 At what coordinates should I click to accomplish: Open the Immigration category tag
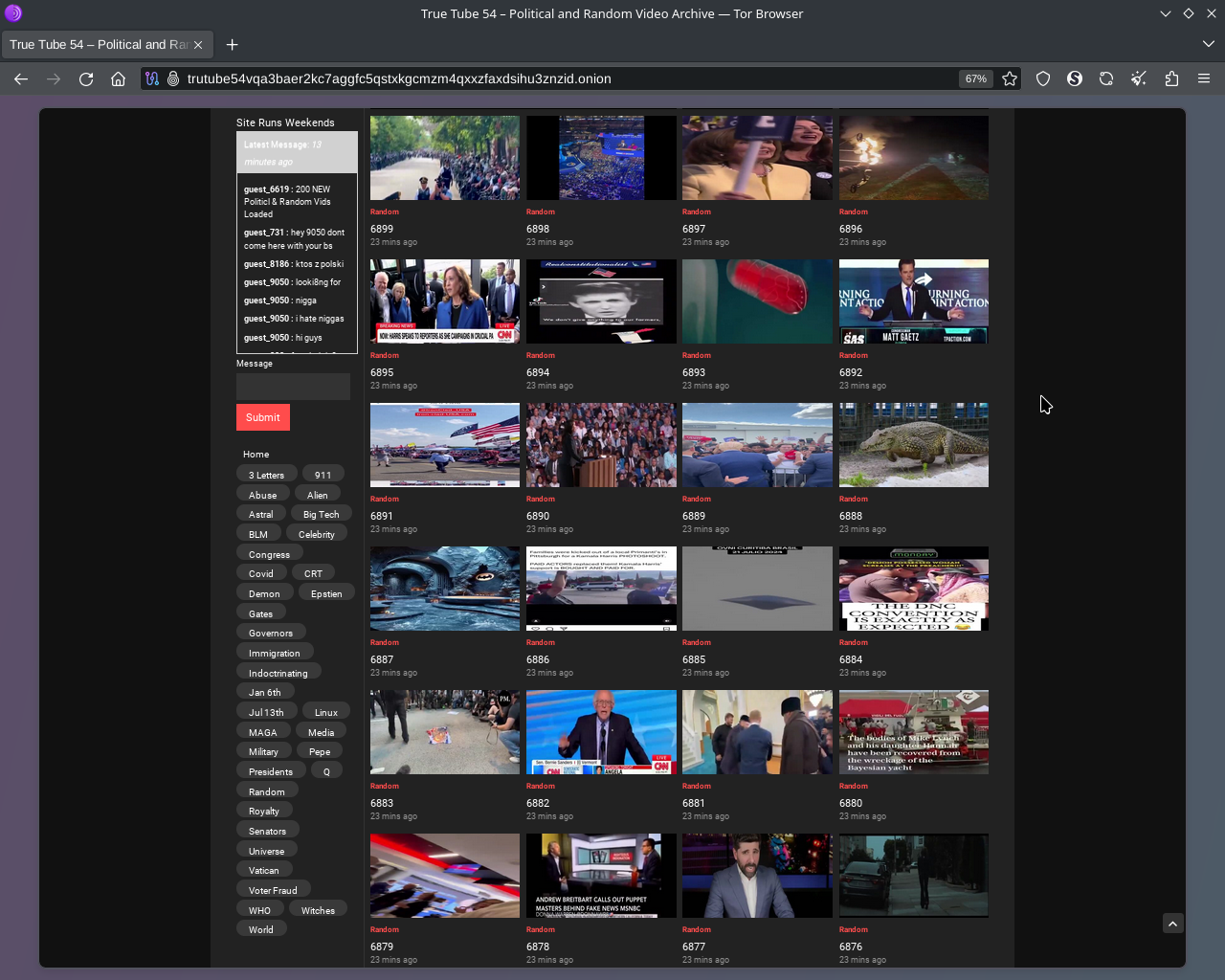pyautogui.click(x=274, y=653)
